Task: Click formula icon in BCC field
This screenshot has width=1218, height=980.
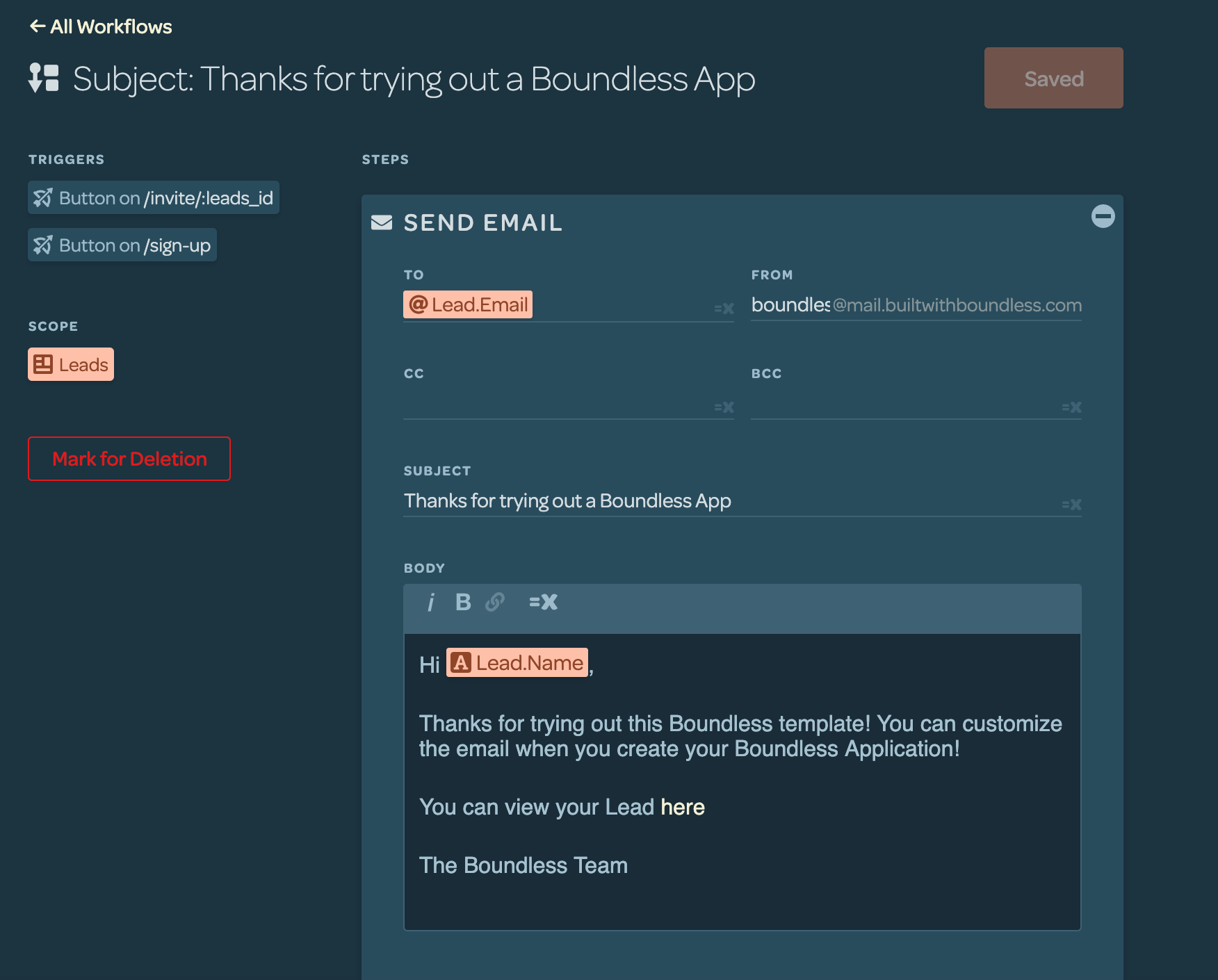Action: (x=1071, y=407)
